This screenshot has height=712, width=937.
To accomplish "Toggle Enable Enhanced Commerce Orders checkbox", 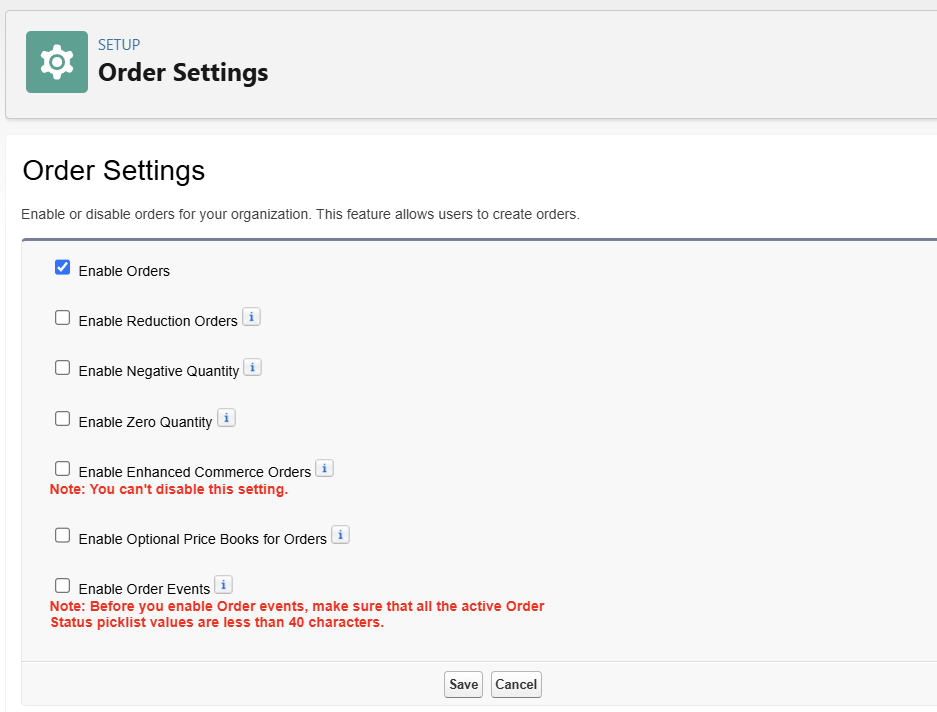I will 62,469.
